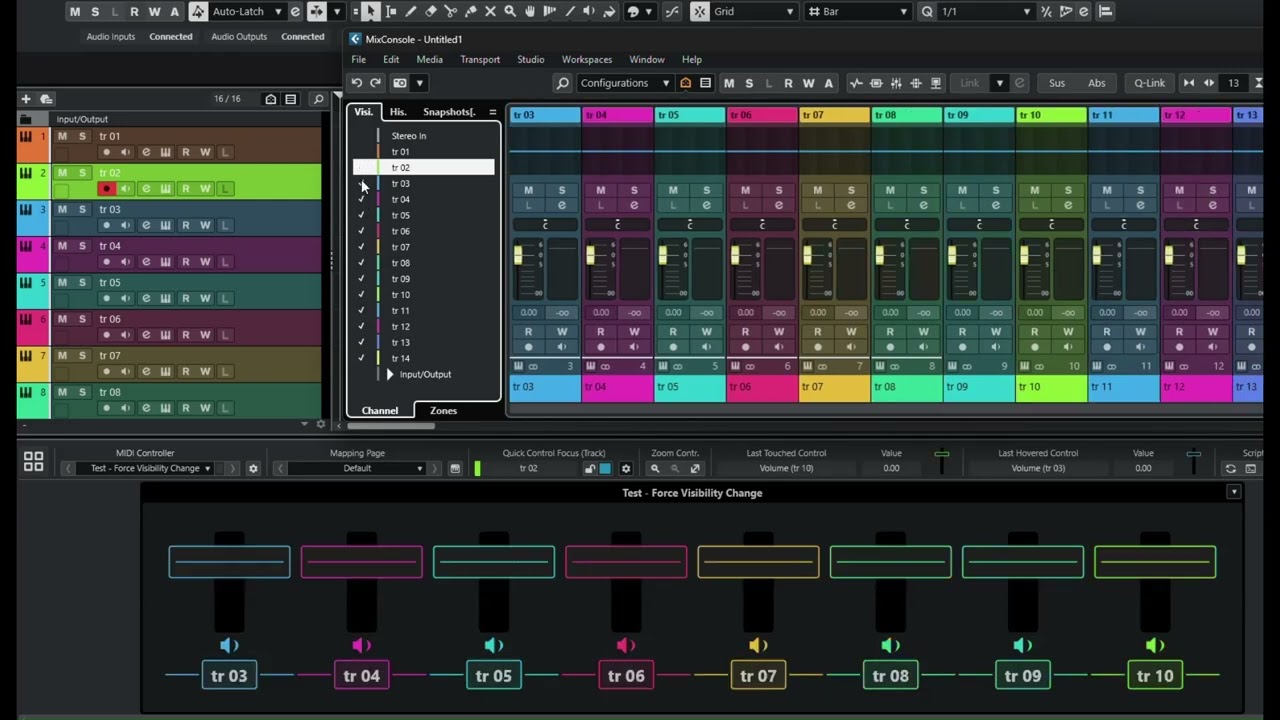Open the Transport menu

coord(480,59)
